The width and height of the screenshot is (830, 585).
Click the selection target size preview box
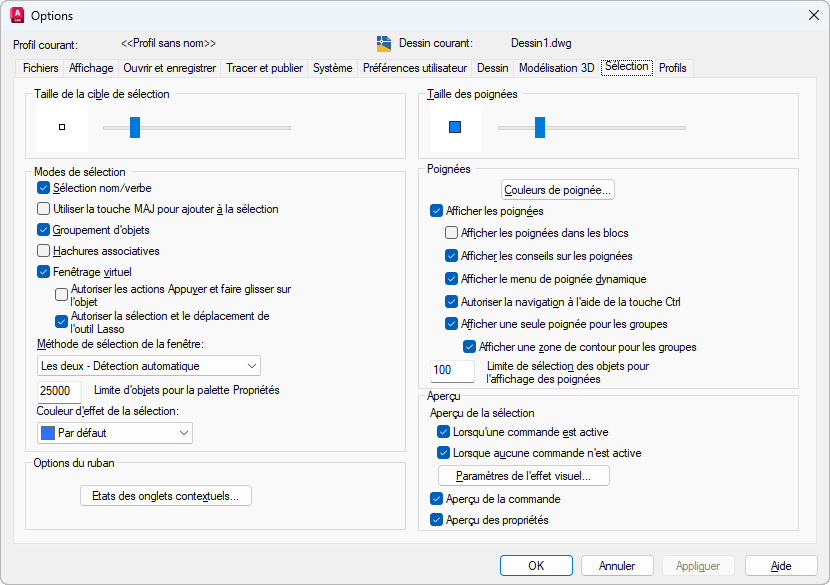click(62, 127)
